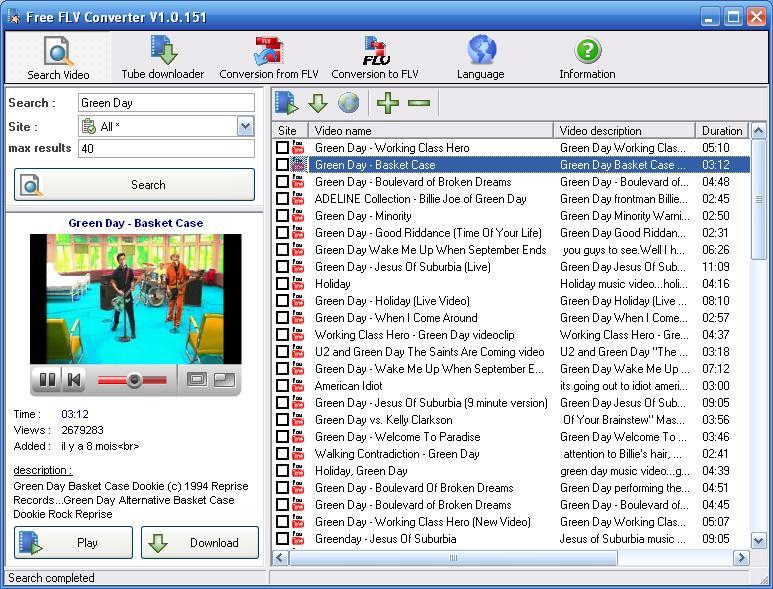Click the video preview thumbnail
Screen dimensions: 773x589
(x=136, y=299)
